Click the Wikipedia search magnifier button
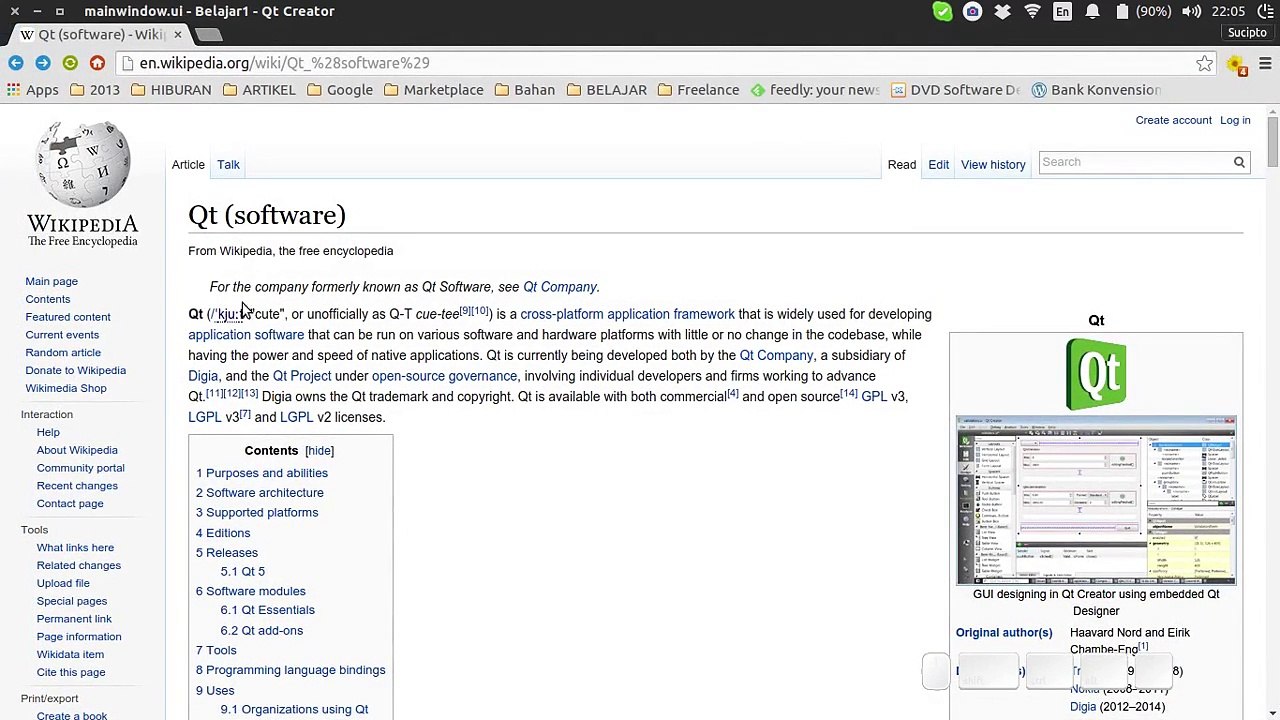 click(1239, 162)
